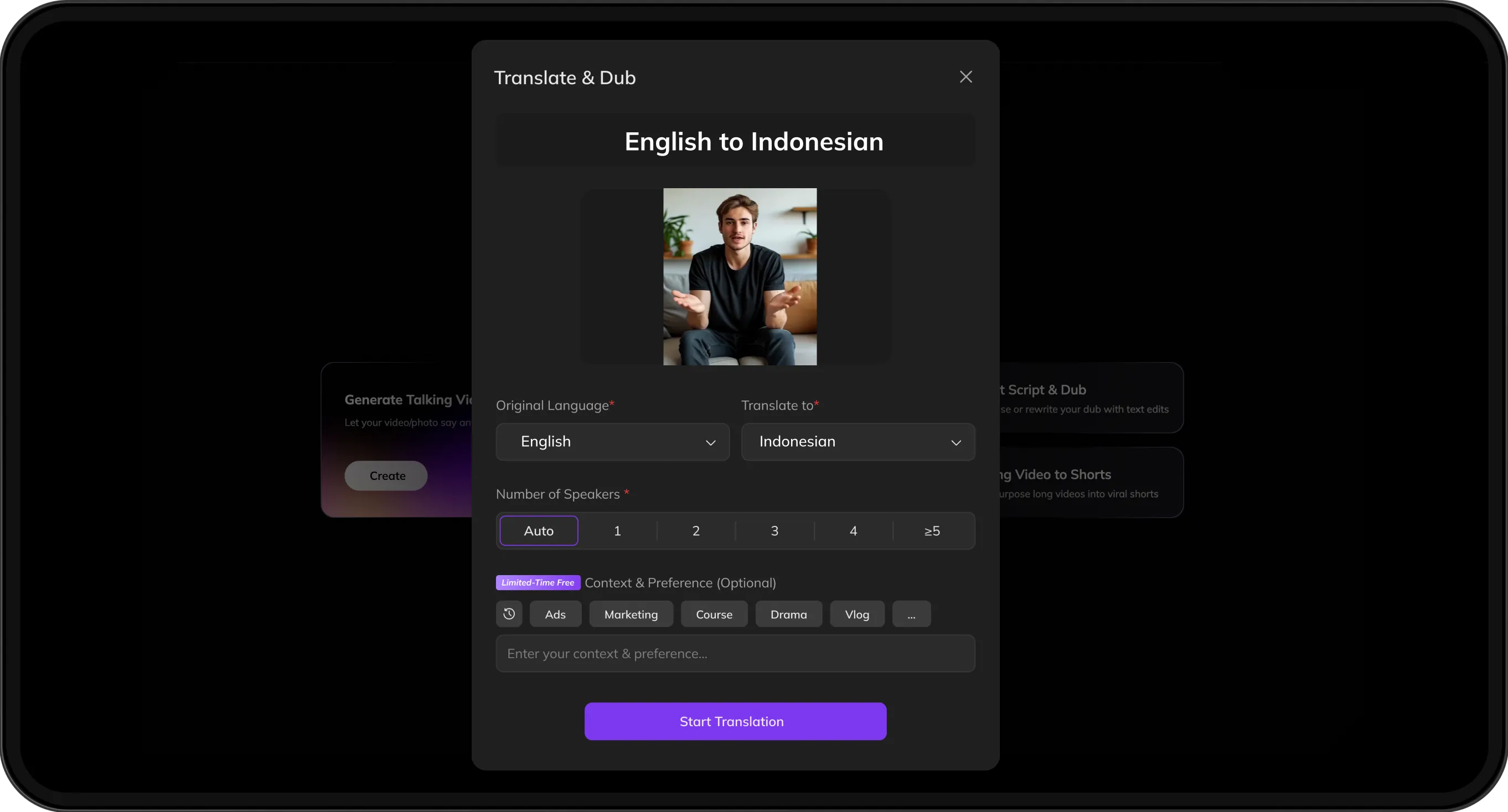Select 2 speakers option

pyautogui.click(x=695, y=530)
